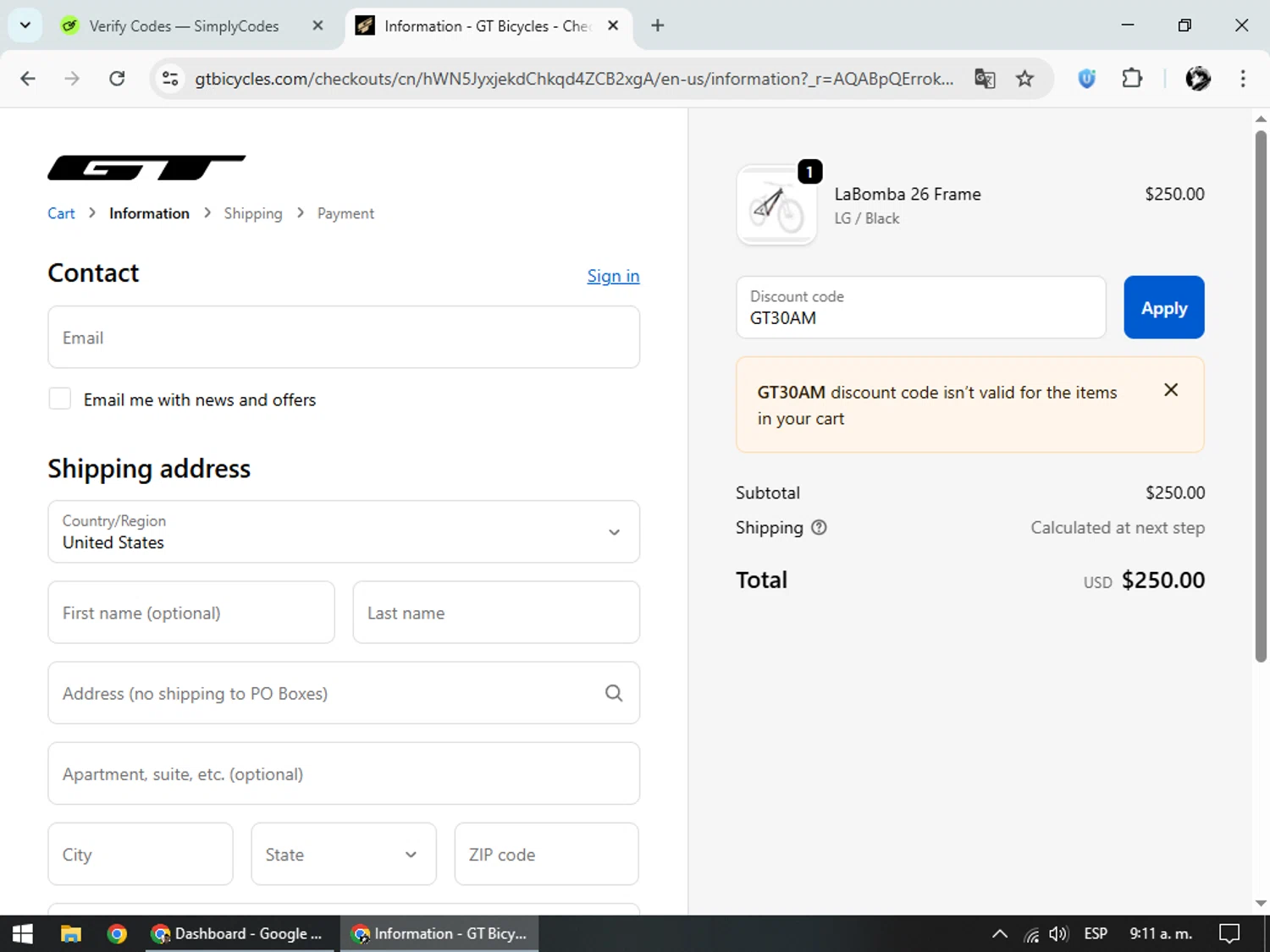Open File Explorer from taskbar
Image resolution: width=1270 pixels, height=952 pixels.
coord(71,933)
